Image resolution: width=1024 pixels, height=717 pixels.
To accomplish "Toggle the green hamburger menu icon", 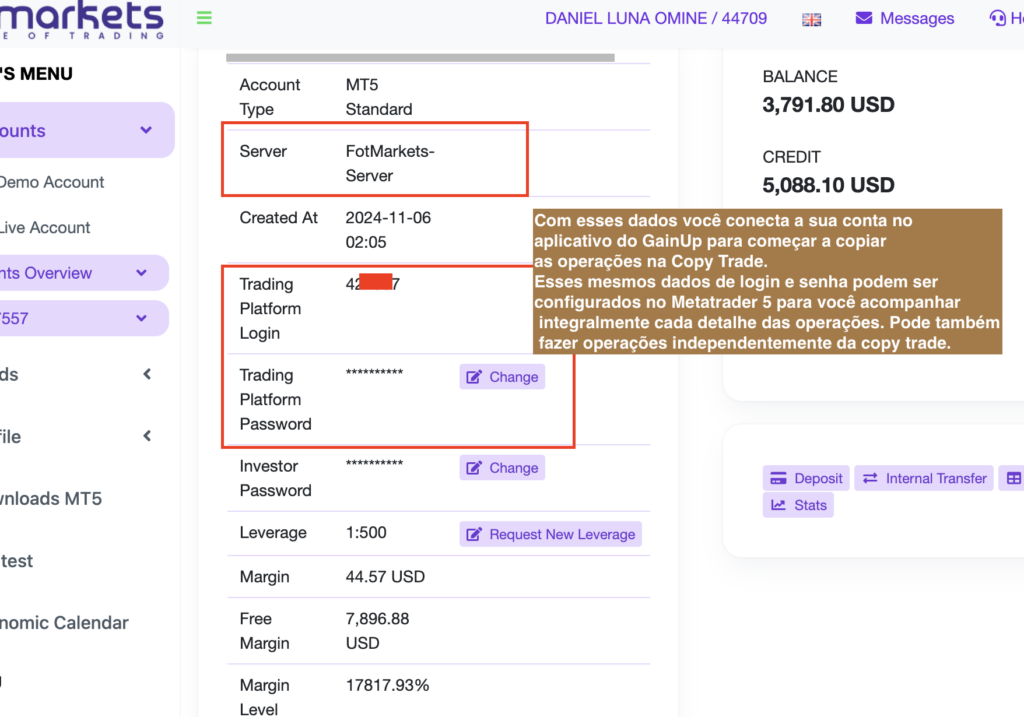I will (204, 18).
